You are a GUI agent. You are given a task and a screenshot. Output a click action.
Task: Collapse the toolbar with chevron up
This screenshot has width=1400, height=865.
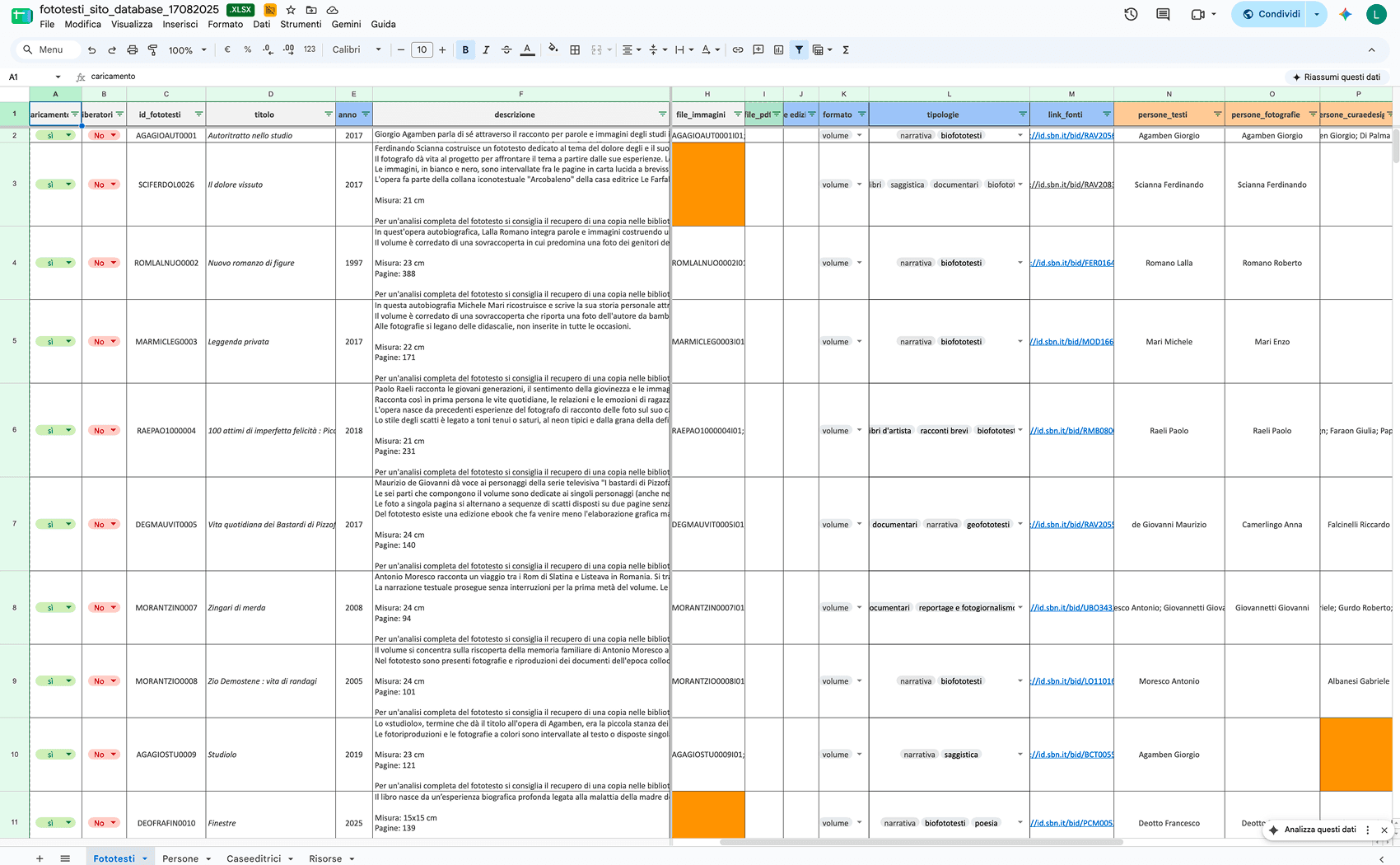1371,50
